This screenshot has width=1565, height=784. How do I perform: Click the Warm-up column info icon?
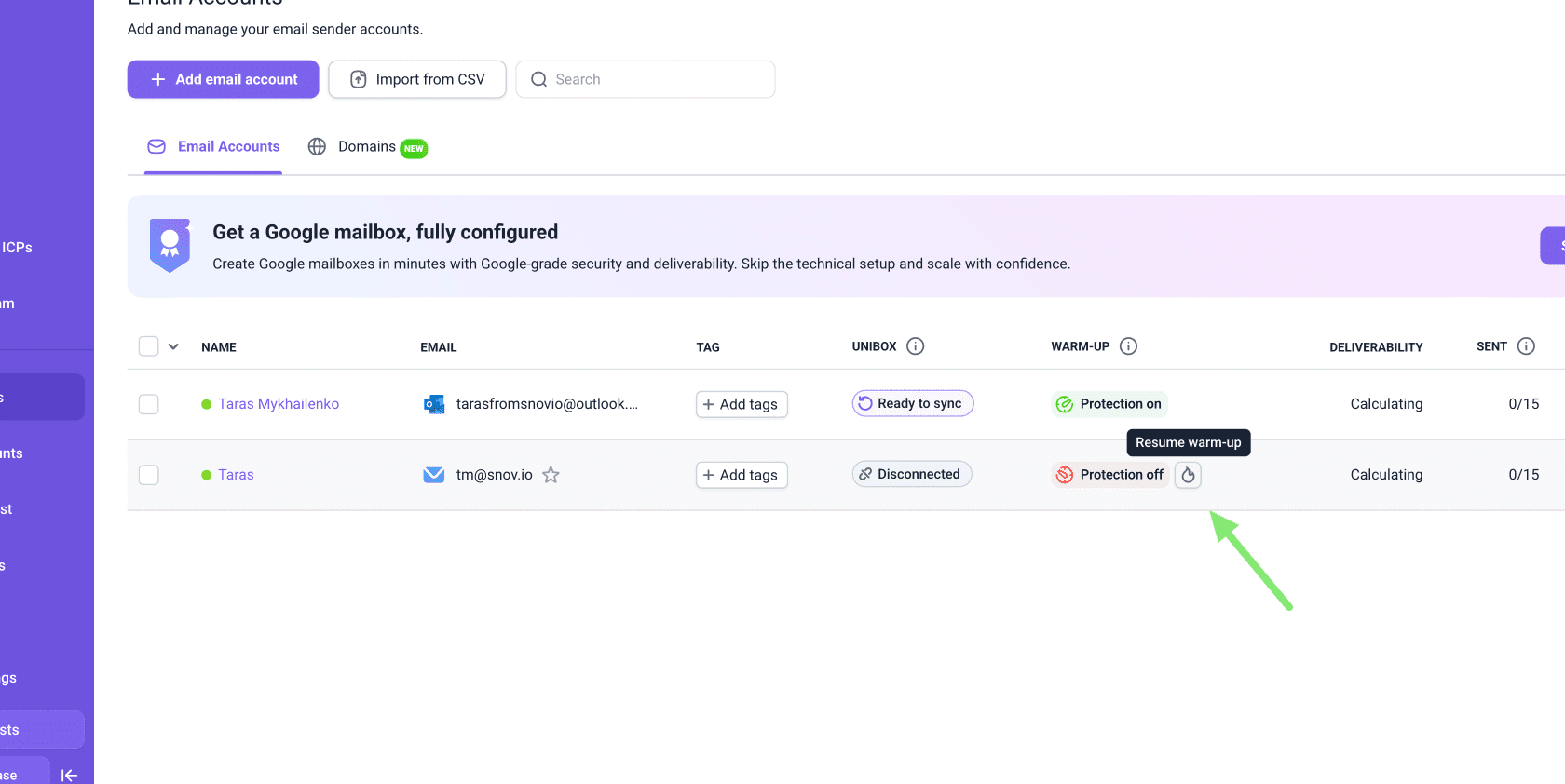(1128, 346)
